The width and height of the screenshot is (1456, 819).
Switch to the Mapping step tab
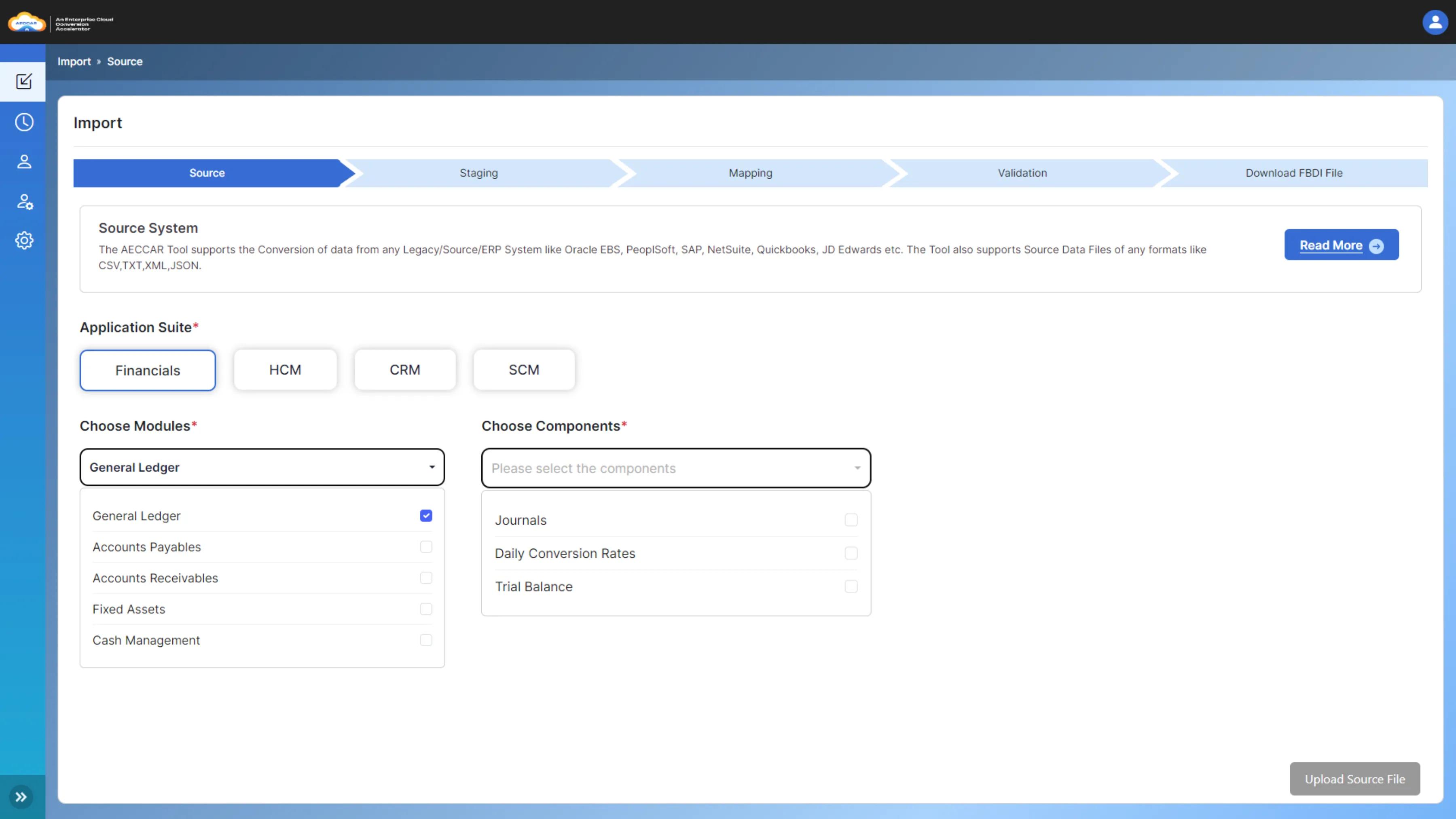click(751, 173)
